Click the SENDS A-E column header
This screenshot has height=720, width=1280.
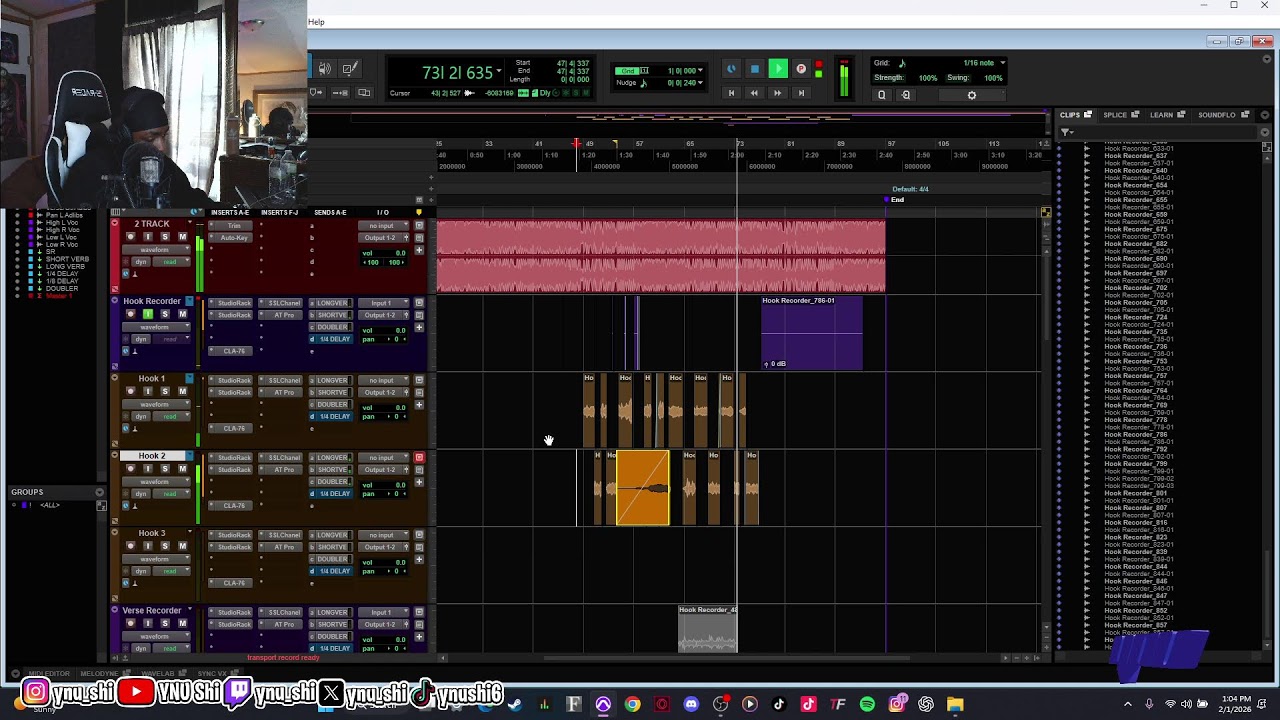(x=330, y=212)
